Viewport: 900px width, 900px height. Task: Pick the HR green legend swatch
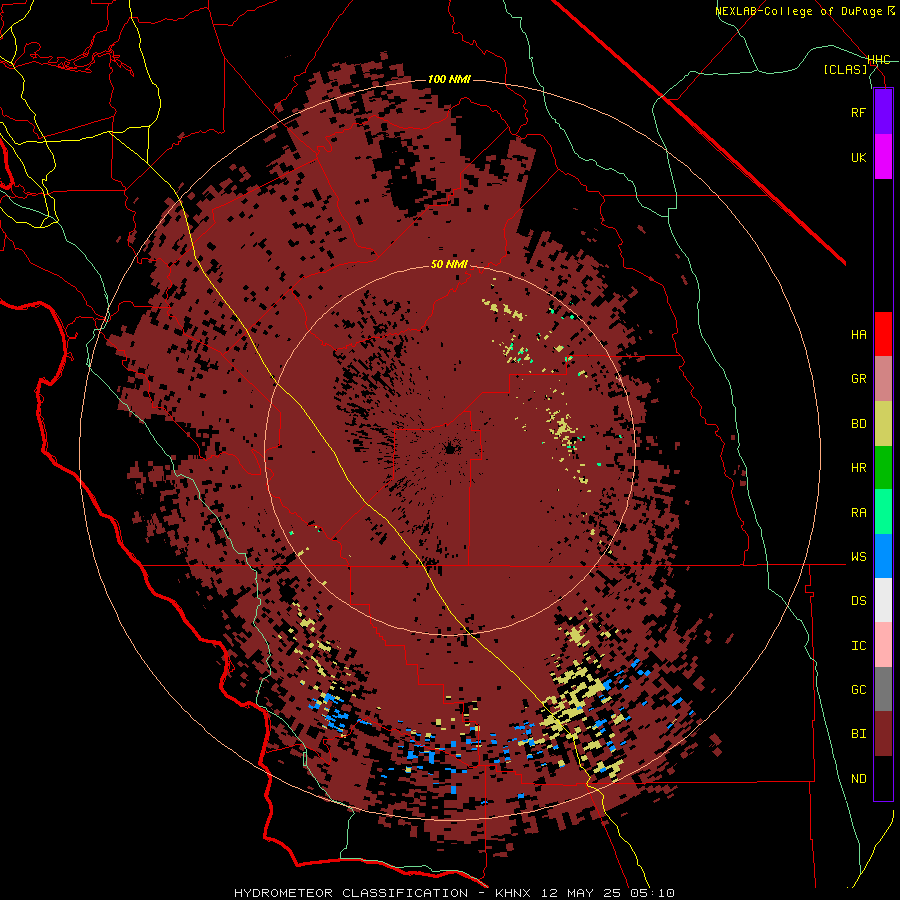[x=883, y=468]
